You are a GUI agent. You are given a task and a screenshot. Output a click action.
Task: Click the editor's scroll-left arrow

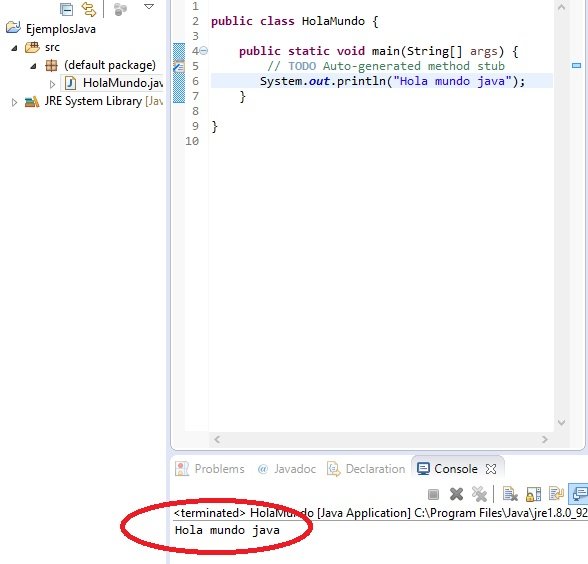pyautogui.click(x=217, y=439)
